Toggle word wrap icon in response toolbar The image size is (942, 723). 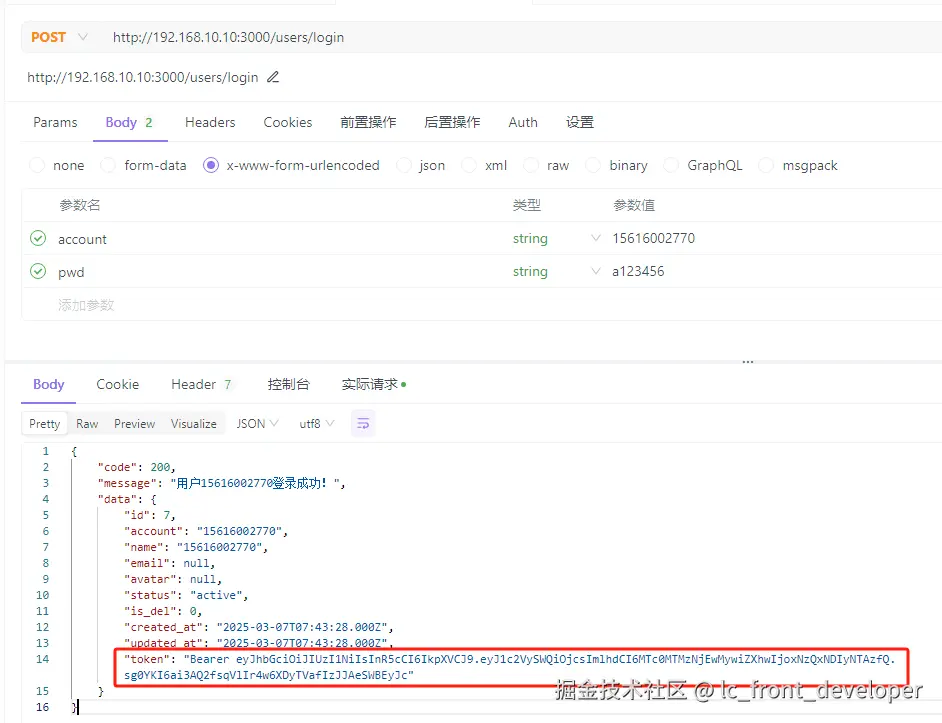click(363, 424)
